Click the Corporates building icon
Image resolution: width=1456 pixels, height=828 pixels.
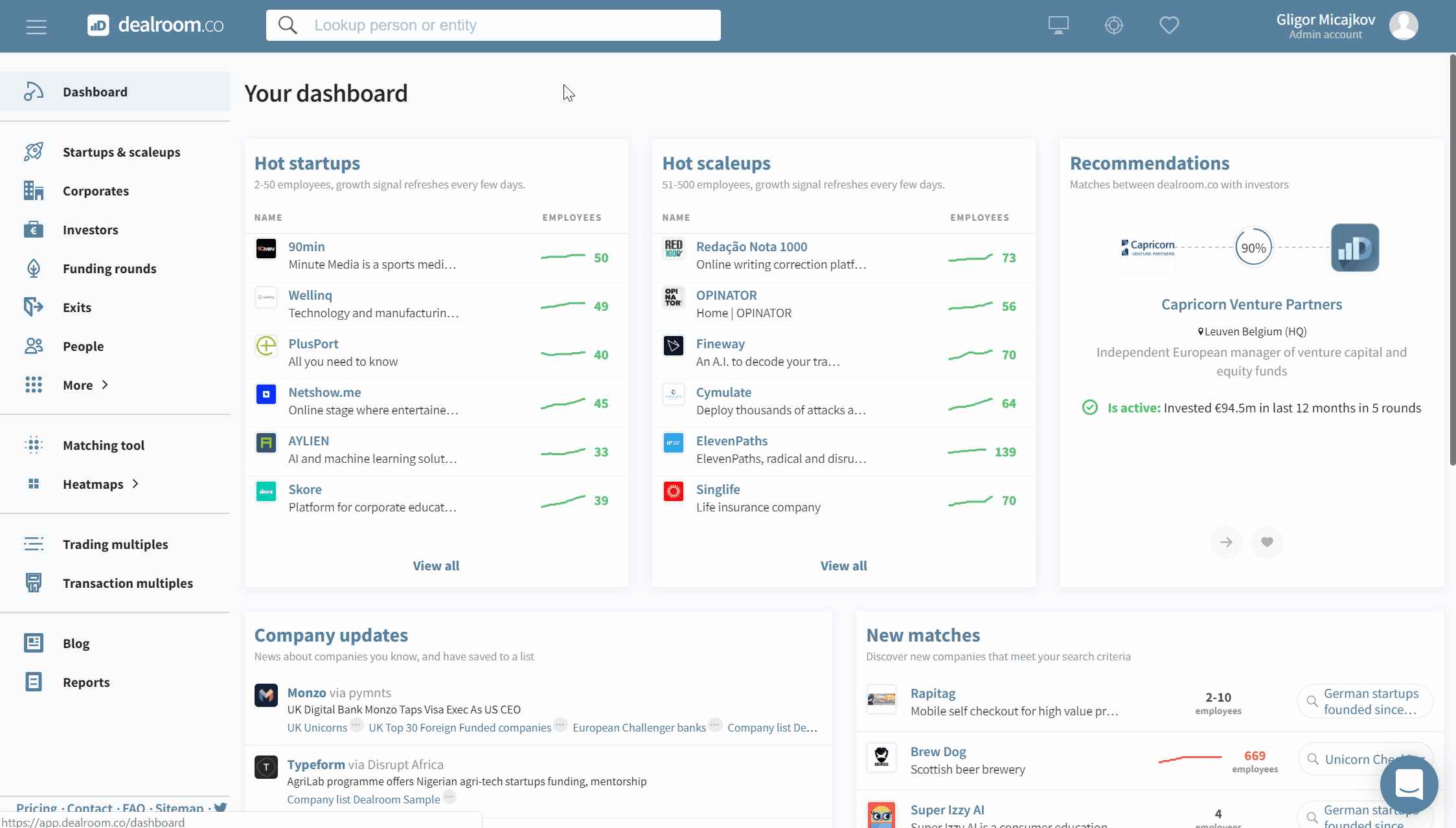point(34,190)
